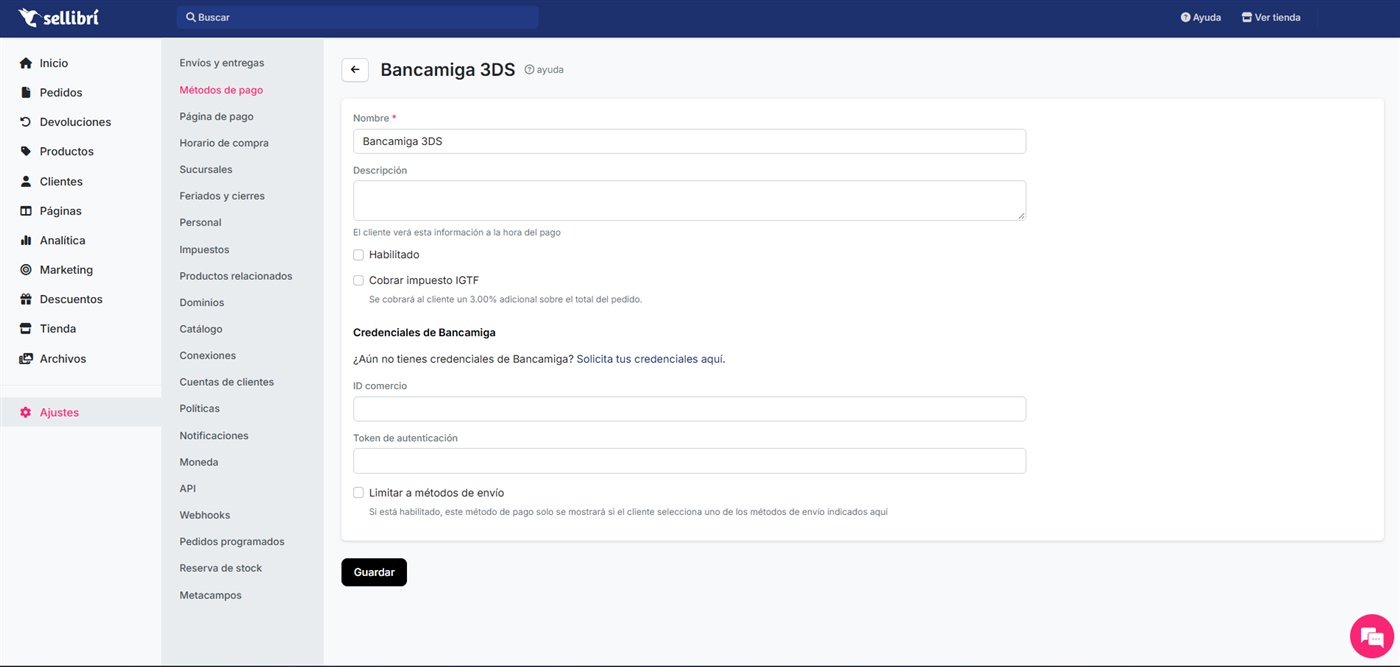The height and width of the screenshot is (667, 1400).
Task: Open Metacampos settings
Action: point(210,595)
